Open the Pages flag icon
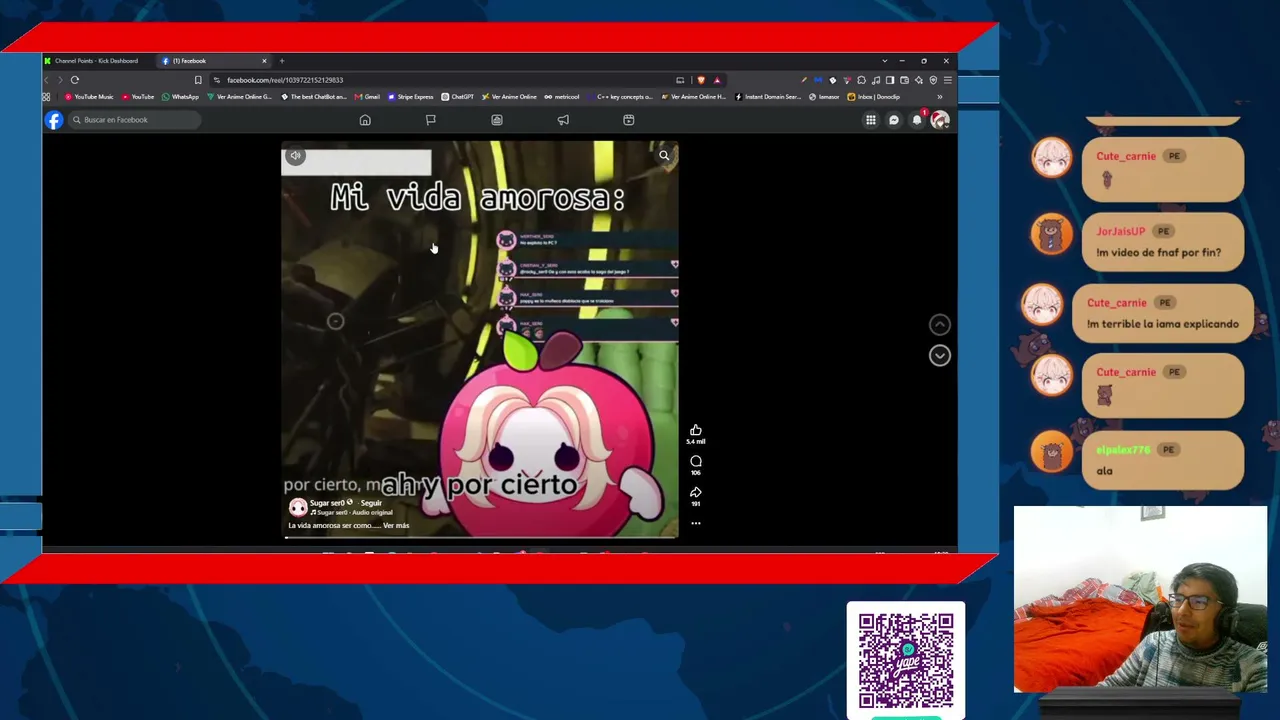 431,120
